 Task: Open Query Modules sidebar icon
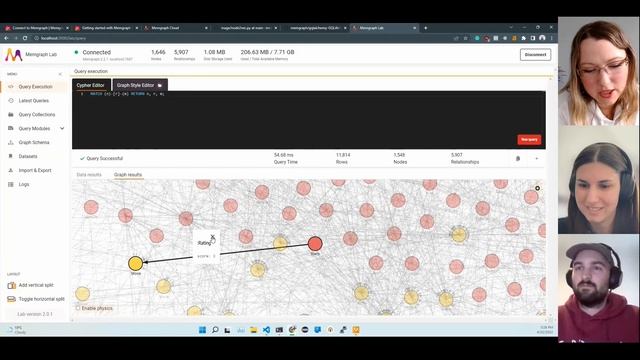click(x=11, y=129)
